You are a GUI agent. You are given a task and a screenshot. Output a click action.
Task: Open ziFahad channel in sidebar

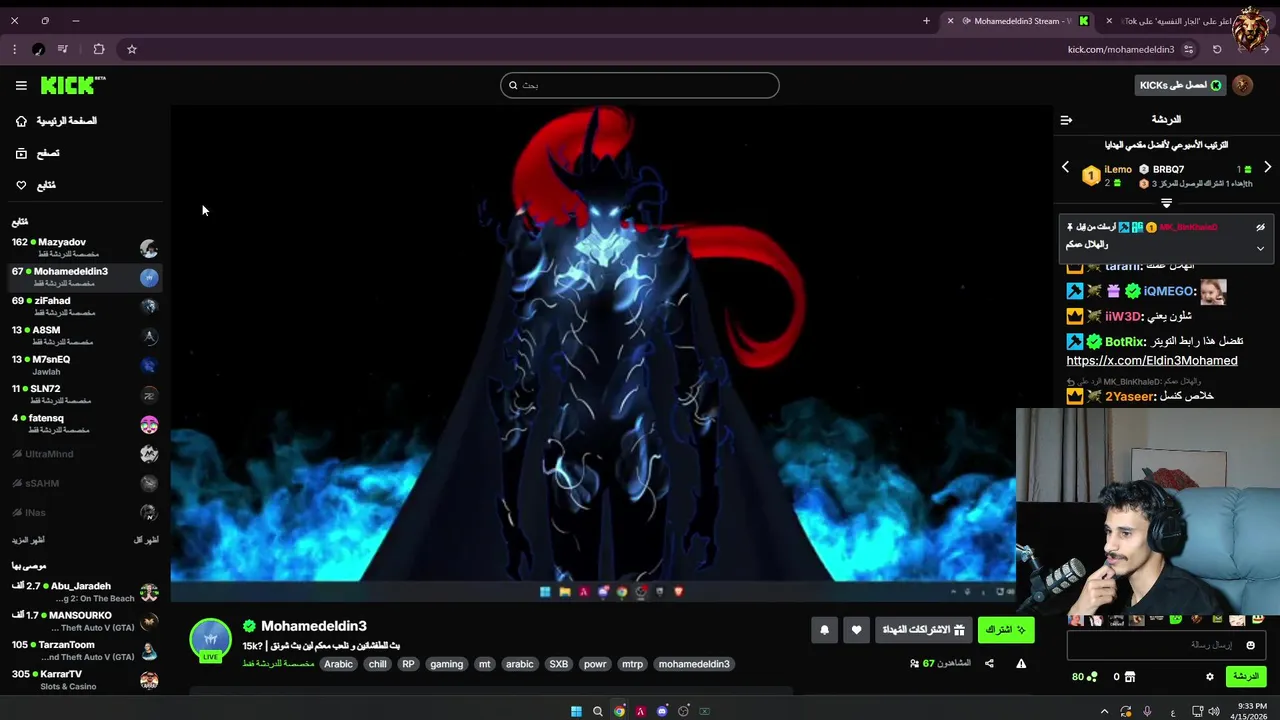pyautogui.click(x=84, y=306)
